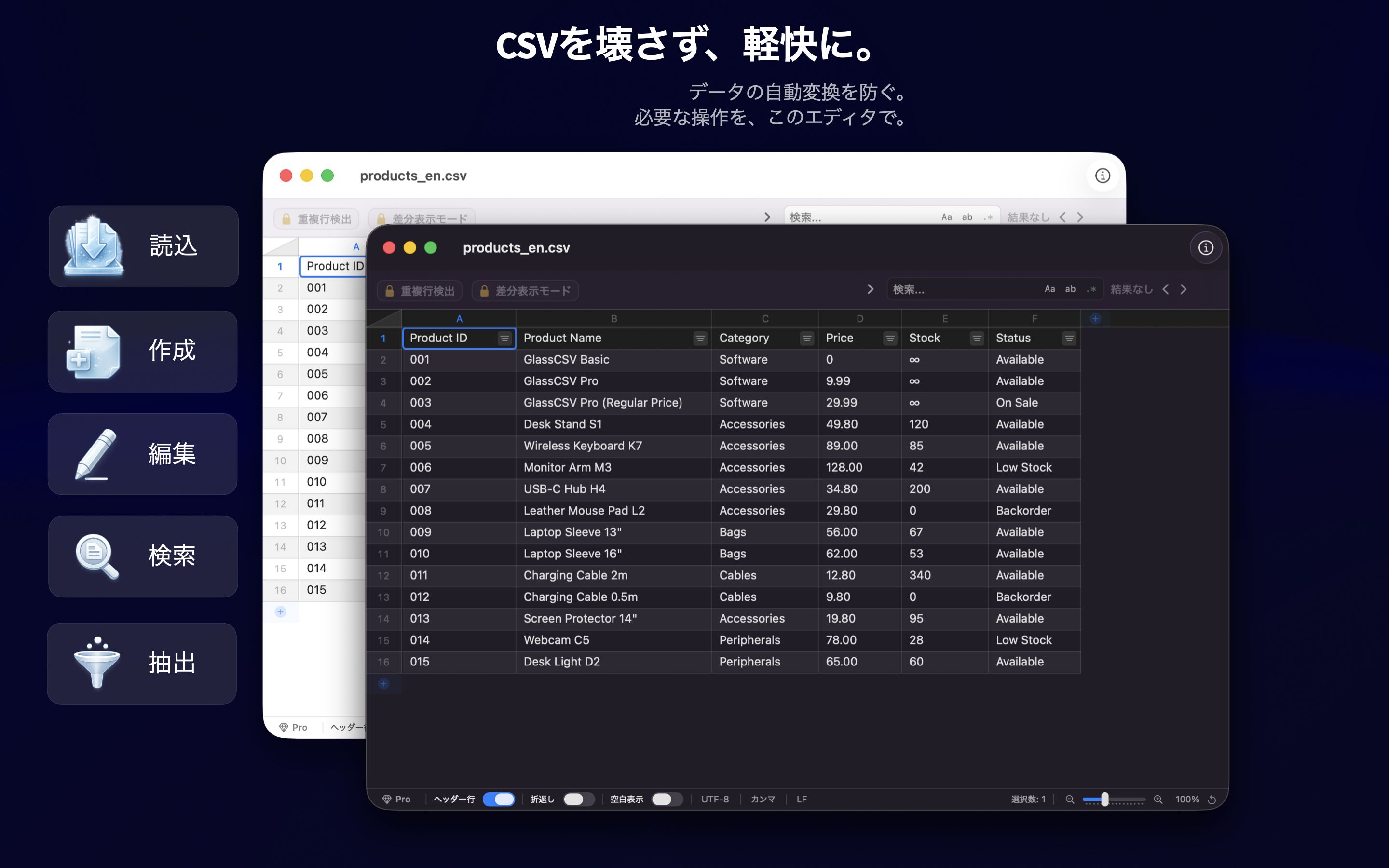Click the 重複行検出 button
1389x868 pixels.
[x=419, y=290]
